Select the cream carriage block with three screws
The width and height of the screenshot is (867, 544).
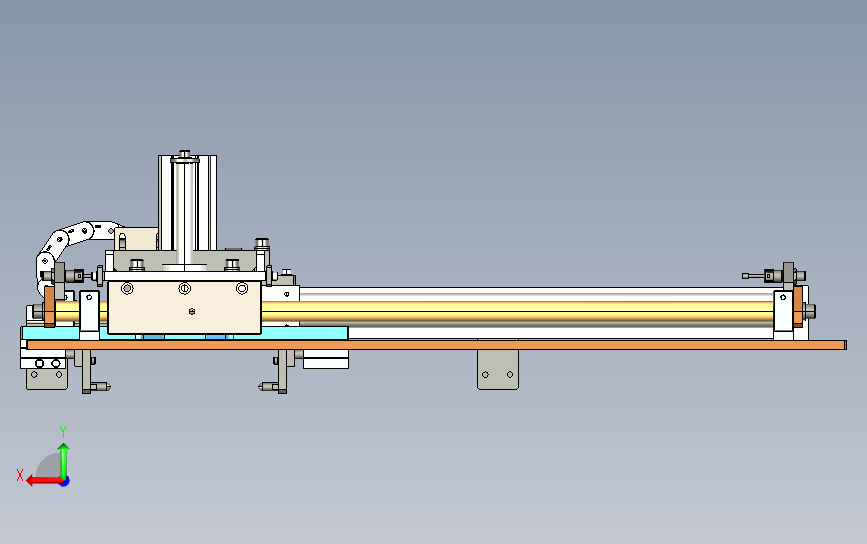click(184, 307)
